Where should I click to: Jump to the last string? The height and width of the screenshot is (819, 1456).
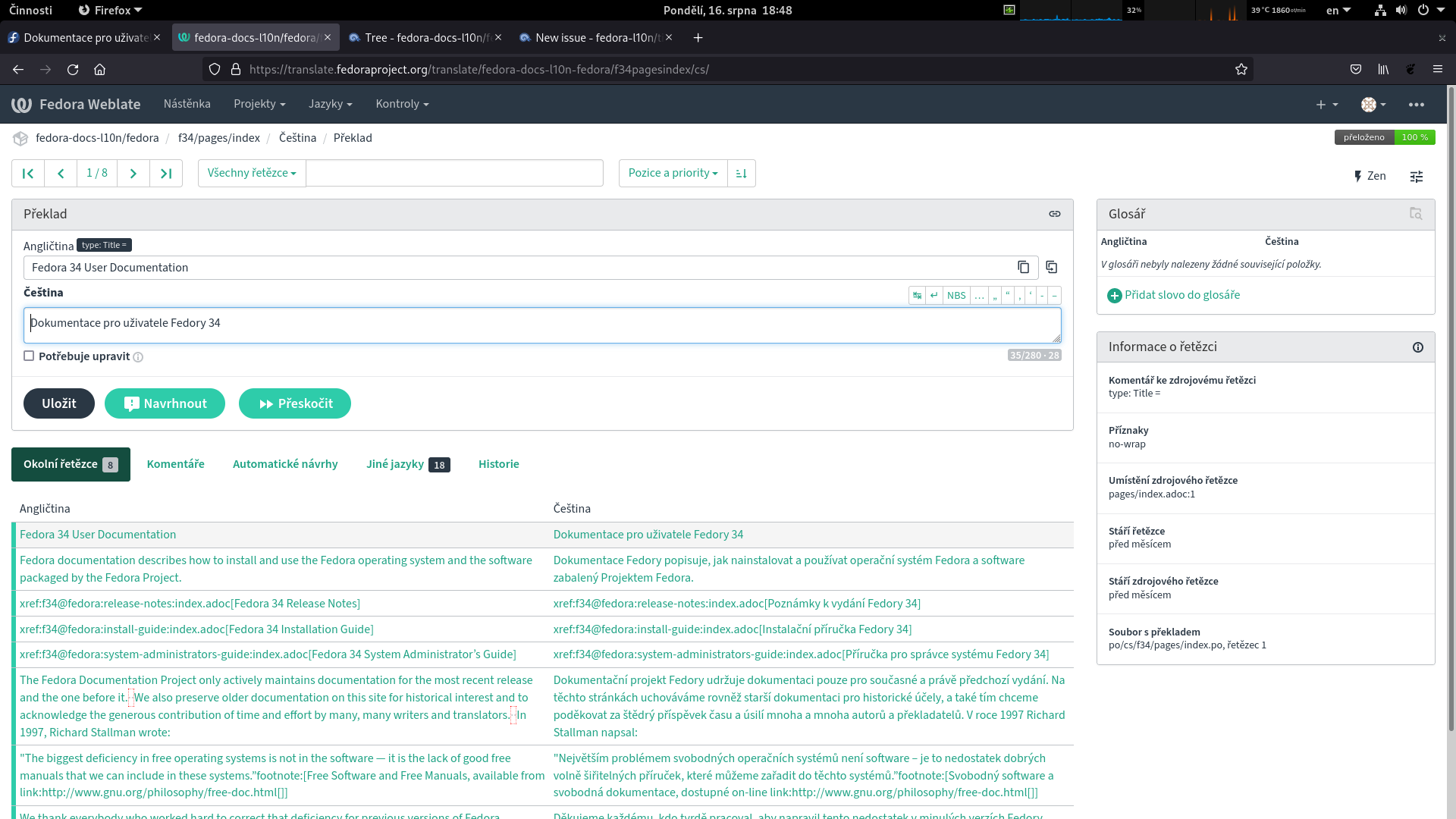(166, 174)
